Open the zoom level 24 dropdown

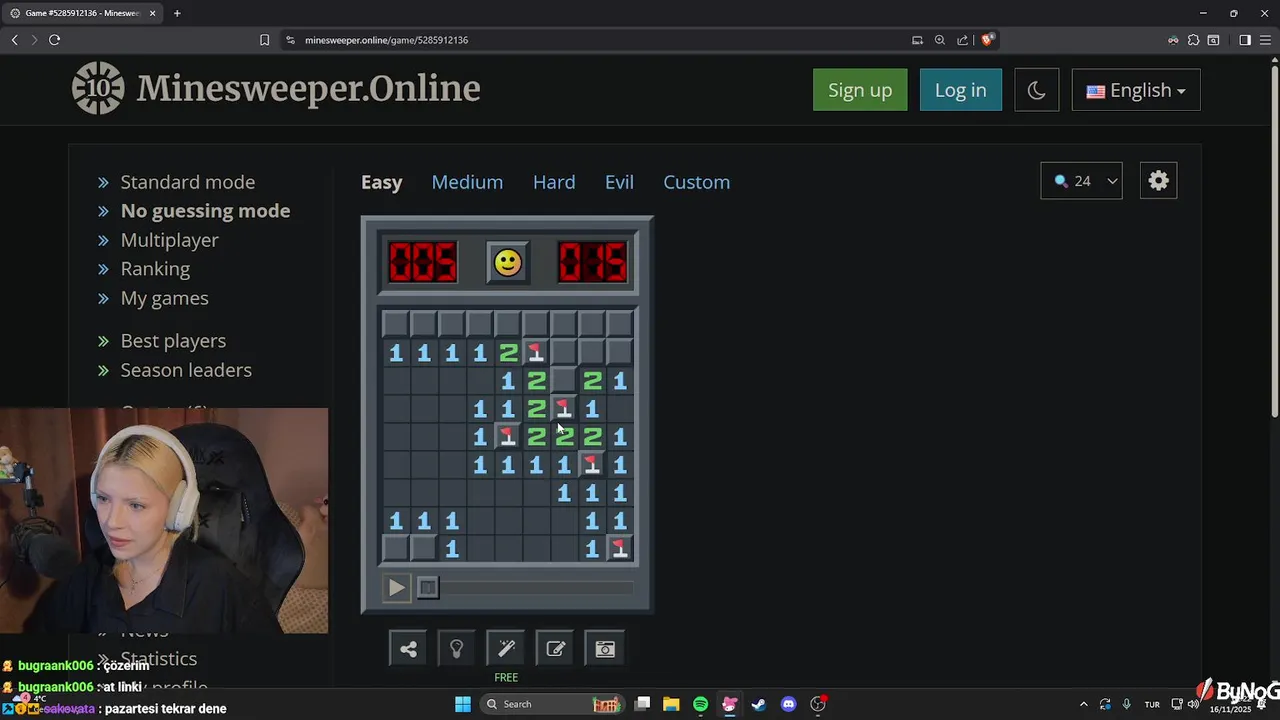[1081, 181]
